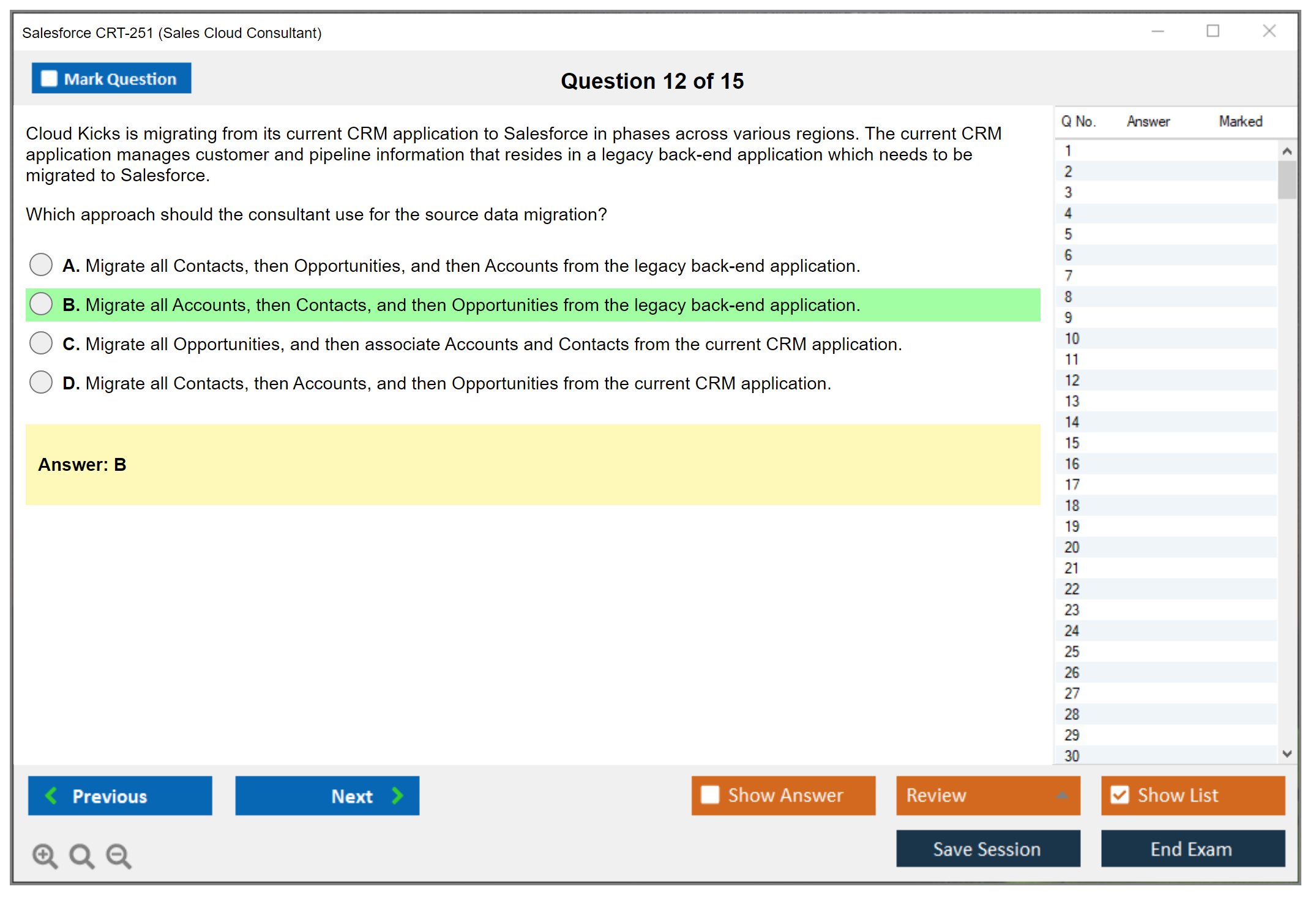Click the reset zoom magnifier icon
Screen dimensions: 1316x900
[x=81, y=855]
